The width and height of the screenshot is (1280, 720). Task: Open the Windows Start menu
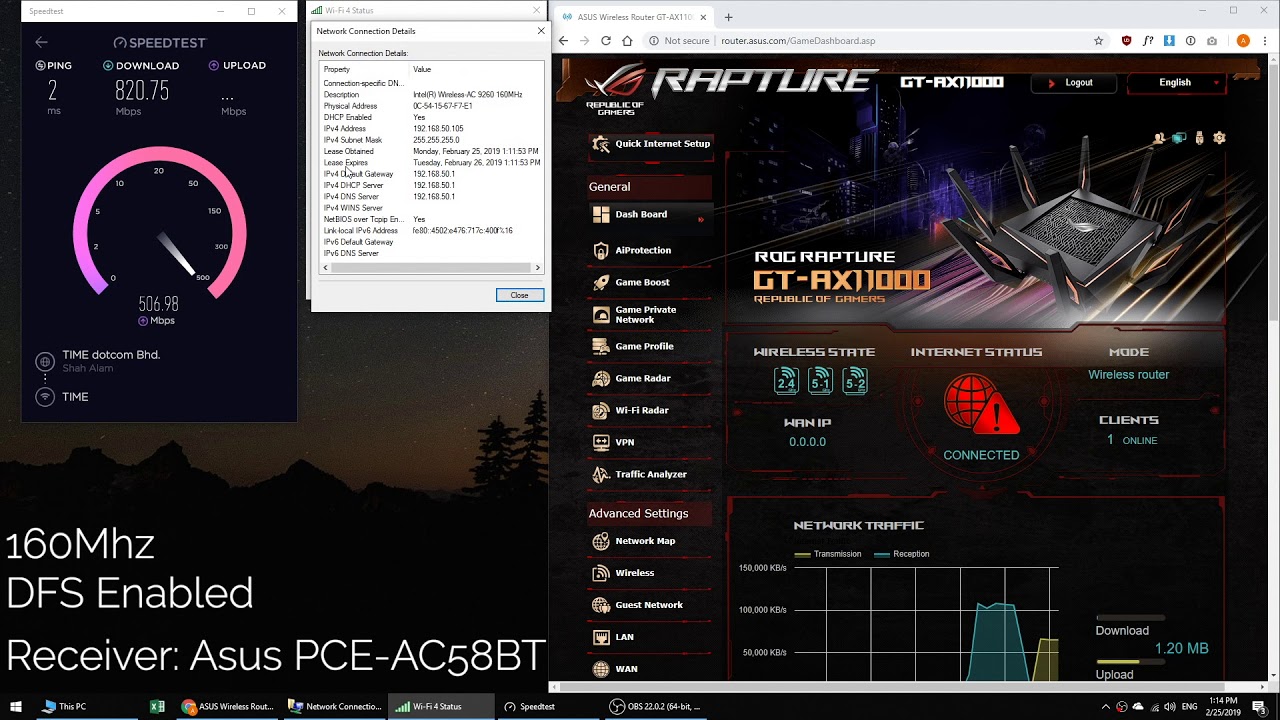point(17,706)
